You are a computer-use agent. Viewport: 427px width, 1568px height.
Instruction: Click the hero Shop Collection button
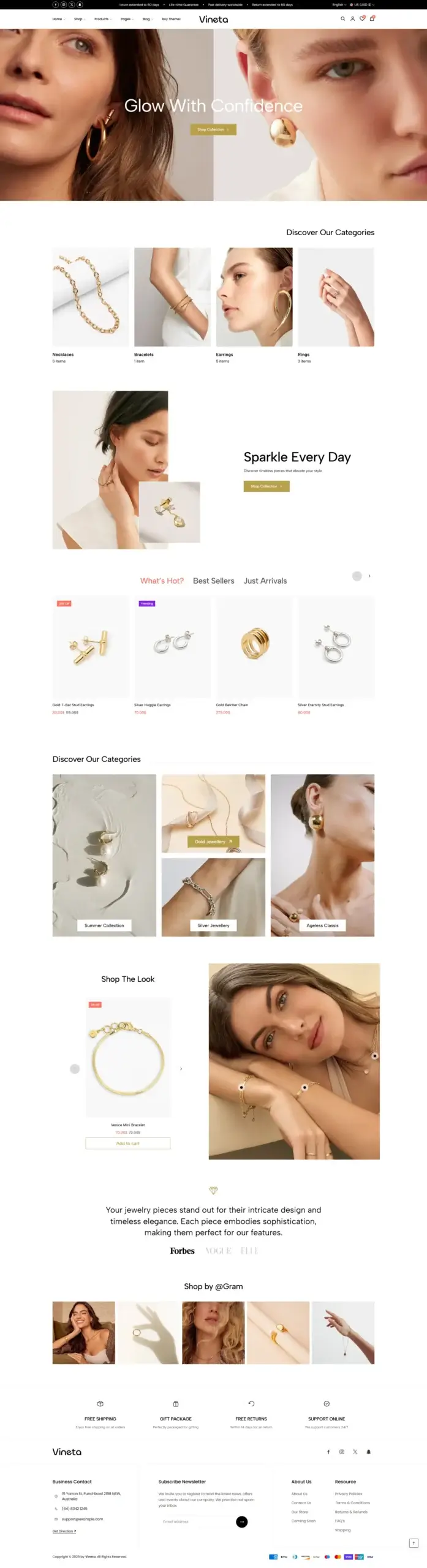click(213, 129)
